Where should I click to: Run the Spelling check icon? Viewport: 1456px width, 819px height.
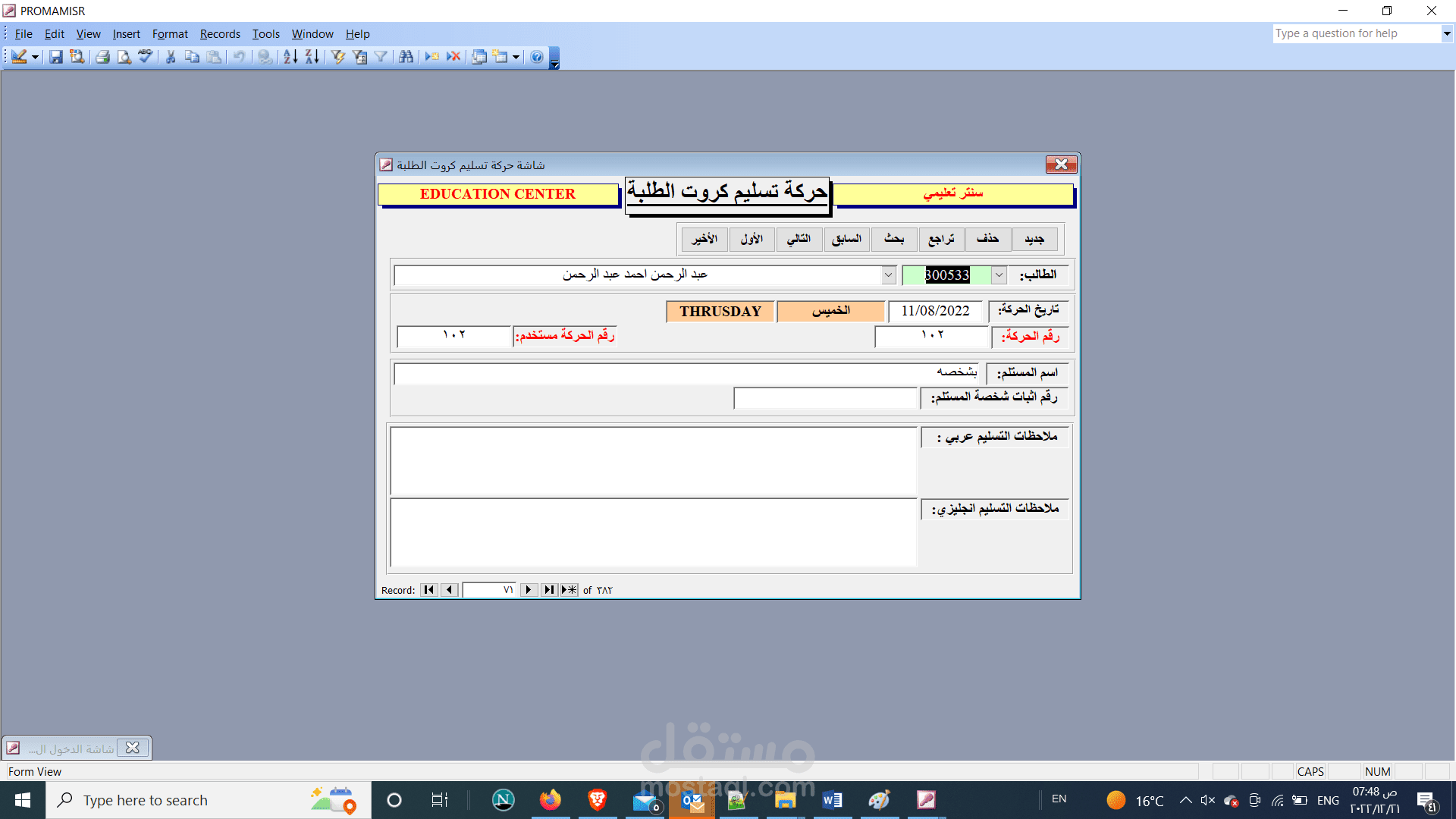click(x=146, y=57)
